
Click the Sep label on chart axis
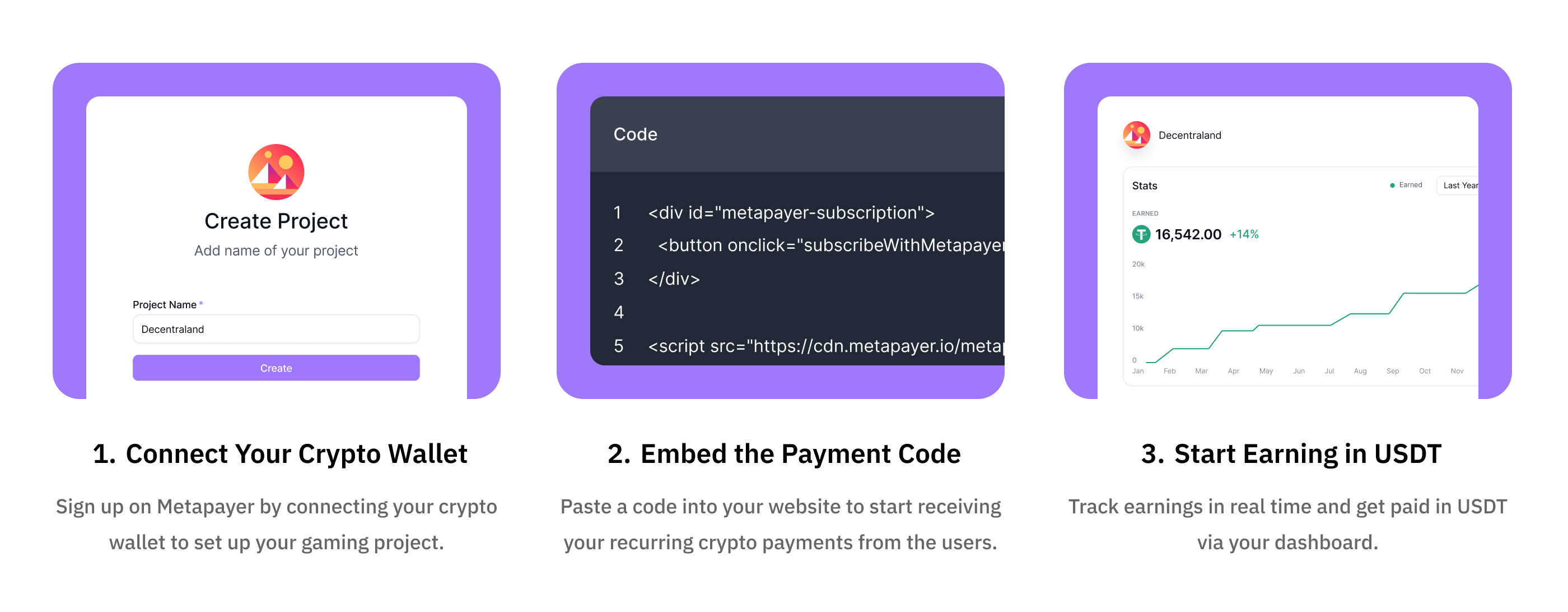click(1392, 371)
